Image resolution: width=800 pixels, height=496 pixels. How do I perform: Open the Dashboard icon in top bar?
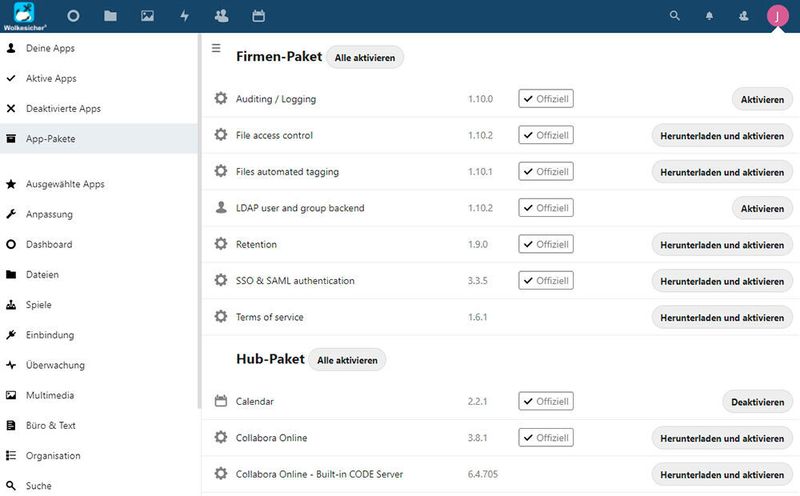pyautogui.click(x=73, y=16)
